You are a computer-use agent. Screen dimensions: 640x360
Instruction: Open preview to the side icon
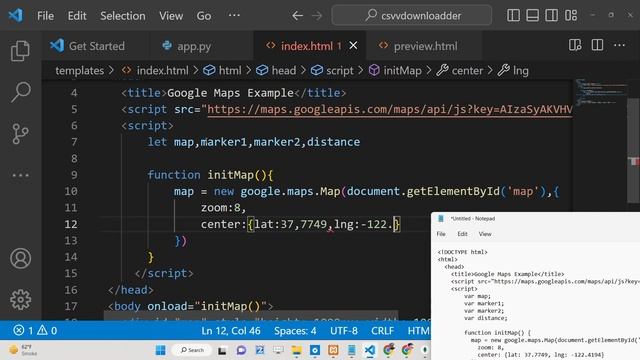575,45
